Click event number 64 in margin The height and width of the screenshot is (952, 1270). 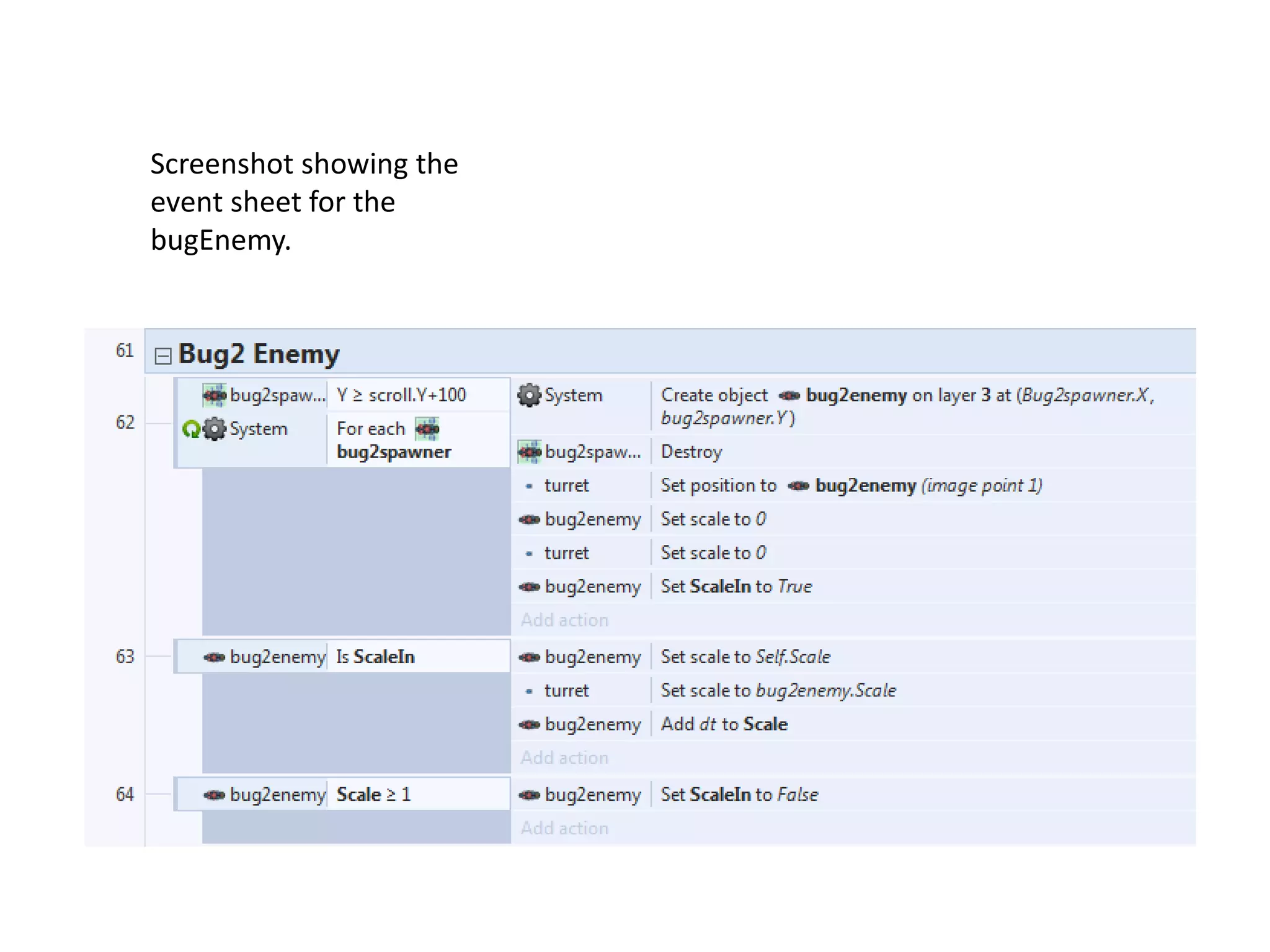click(x=125, y=795)
